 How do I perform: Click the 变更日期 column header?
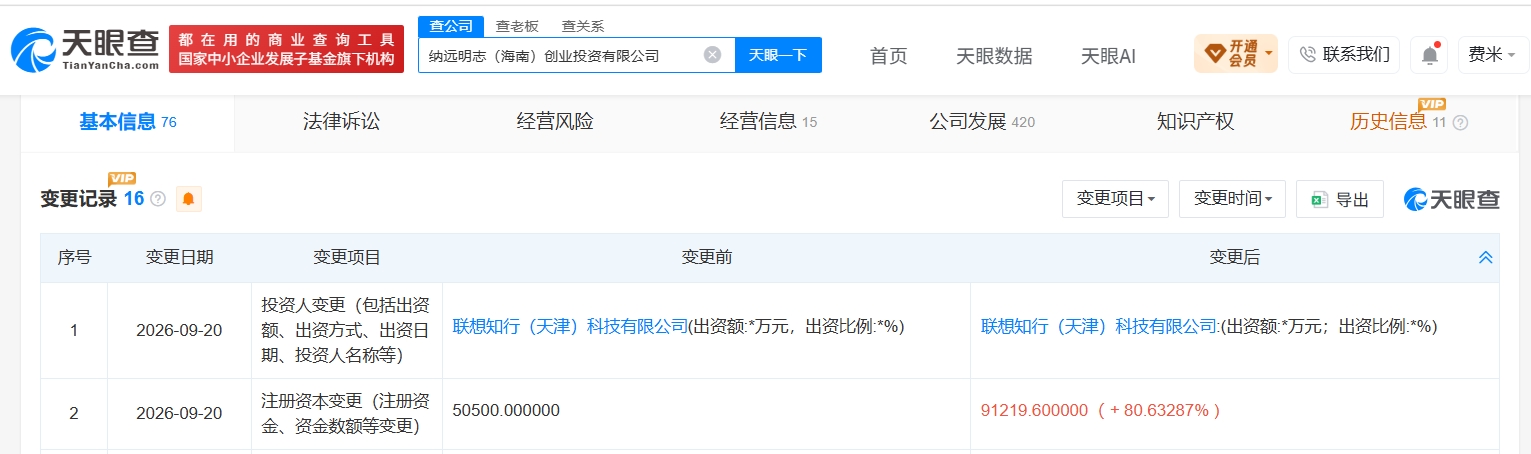pyautogui.click(x=179, y=257)
